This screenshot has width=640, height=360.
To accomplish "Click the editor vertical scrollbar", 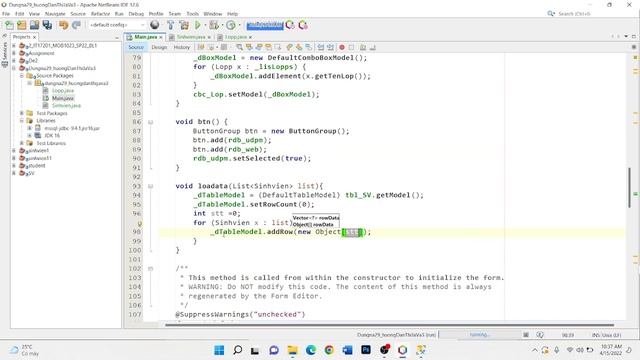I will (x=629, y=187).
